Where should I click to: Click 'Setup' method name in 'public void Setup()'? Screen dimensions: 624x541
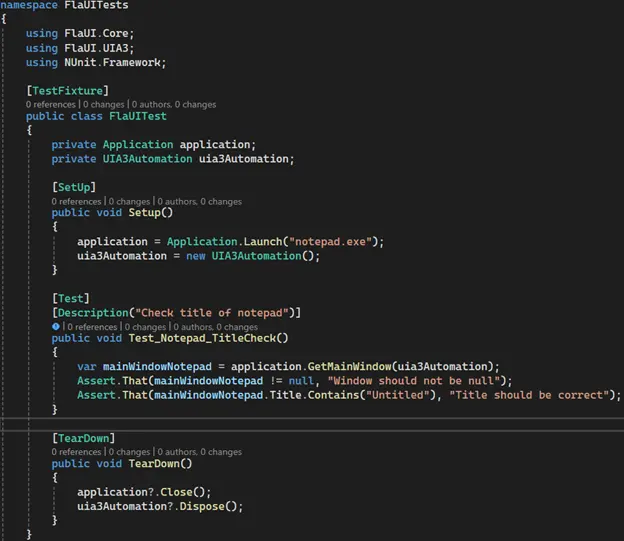point(144,213)
